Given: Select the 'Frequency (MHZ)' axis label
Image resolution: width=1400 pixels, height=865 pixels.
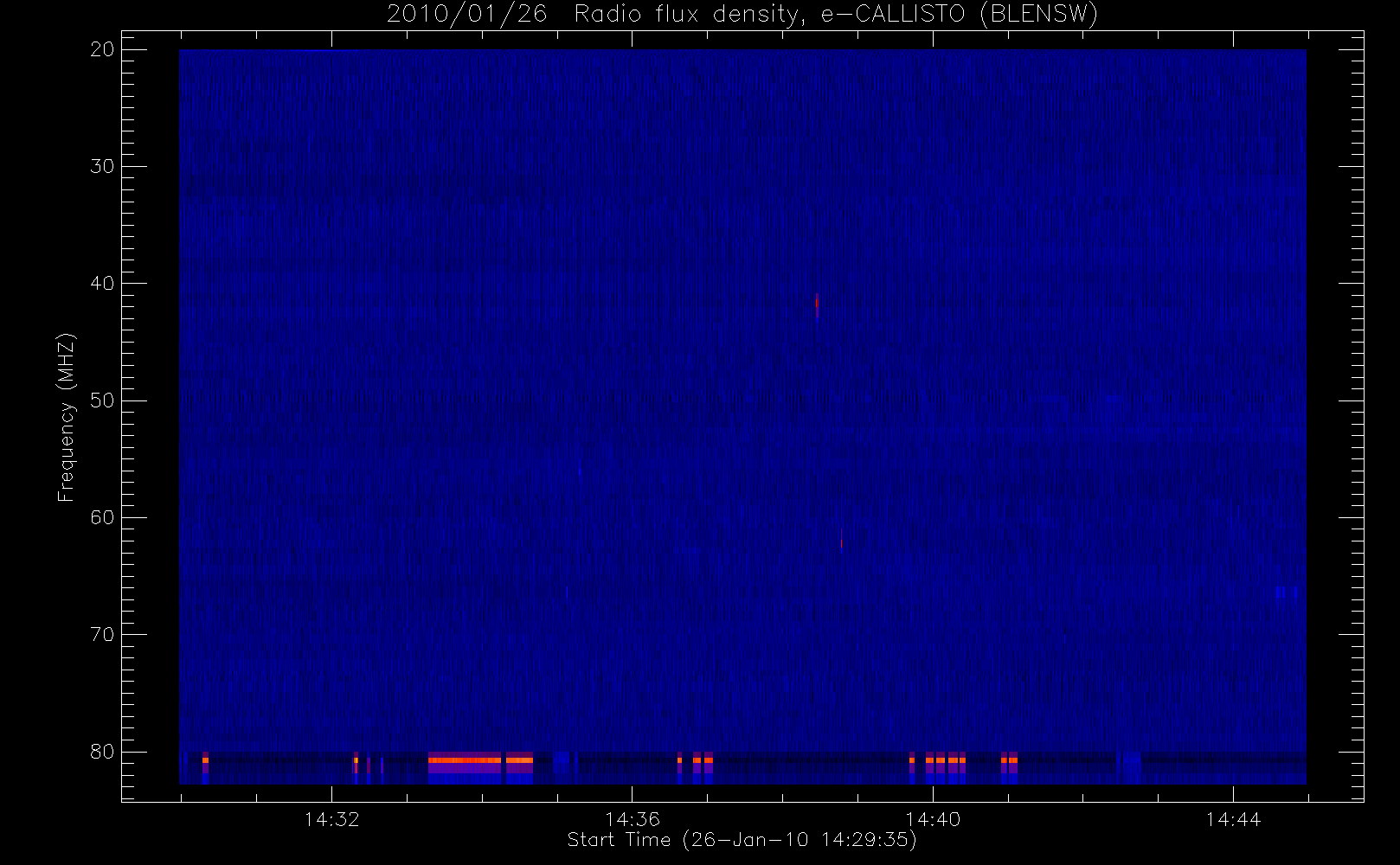Looking at the screenshot, I should 67,417.
